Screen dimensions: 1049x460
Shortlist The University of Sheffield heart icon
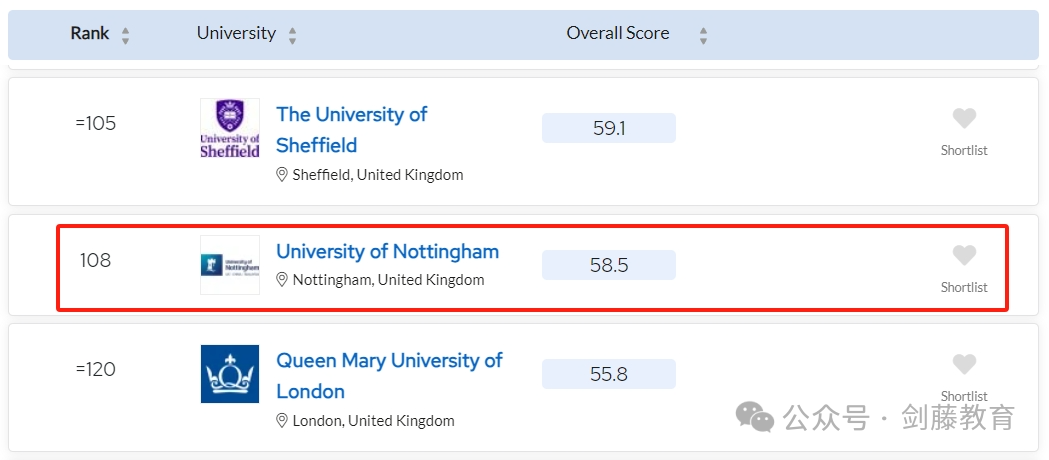pyautogui.click(x=964, y=118)
